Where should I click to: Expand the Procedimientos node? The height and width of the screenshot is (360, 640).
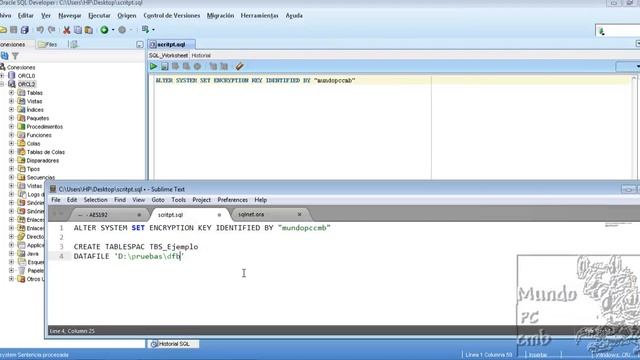11,127
